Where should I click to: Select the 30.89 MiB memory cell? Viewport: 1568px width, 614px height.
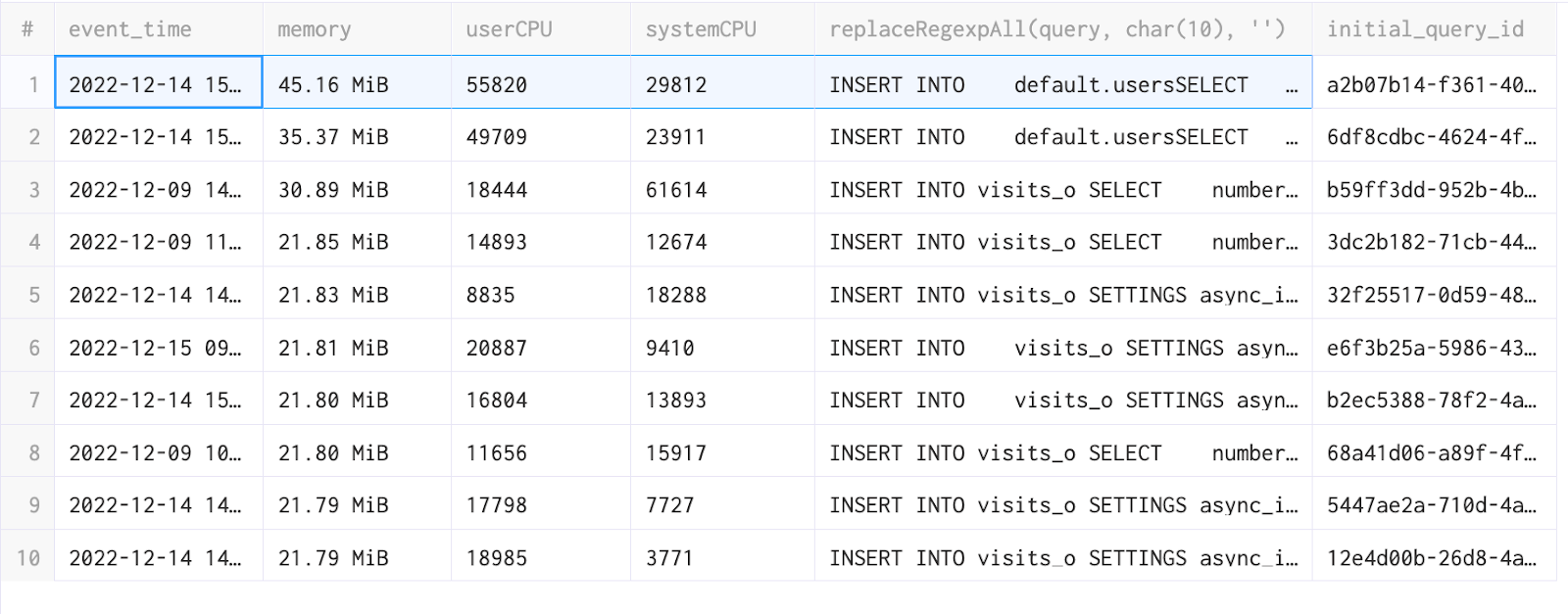tap(333, 190)
